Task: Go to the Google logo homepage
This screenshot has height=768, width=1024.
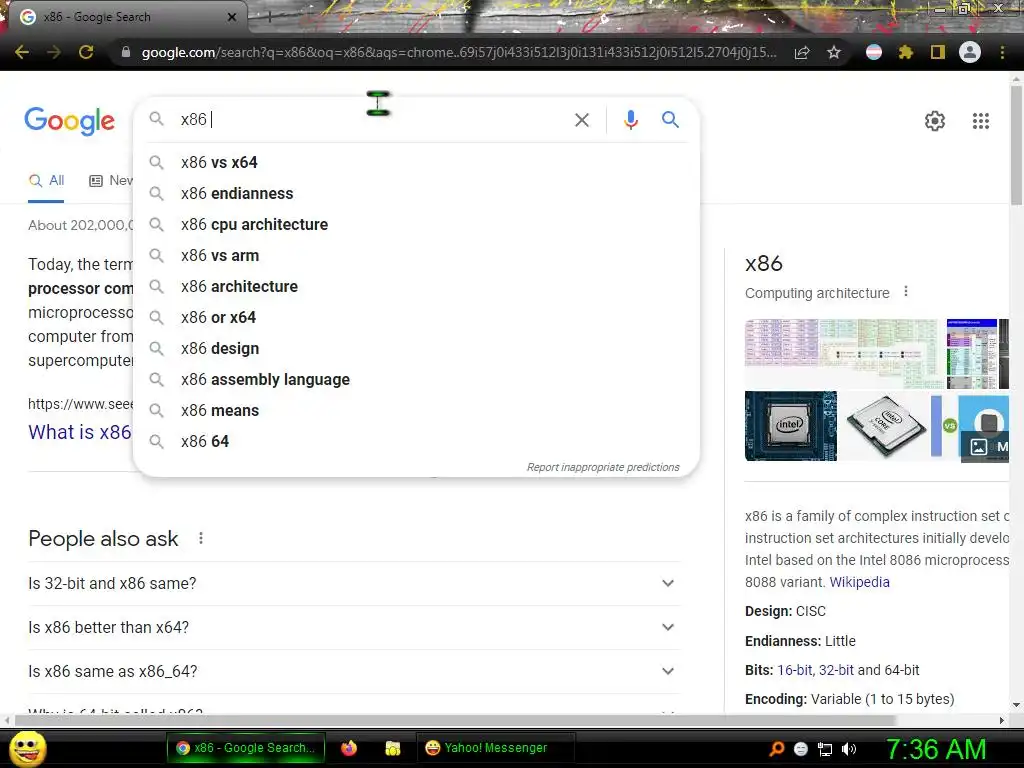Action: pyautogui.click(x=69, y=121)
